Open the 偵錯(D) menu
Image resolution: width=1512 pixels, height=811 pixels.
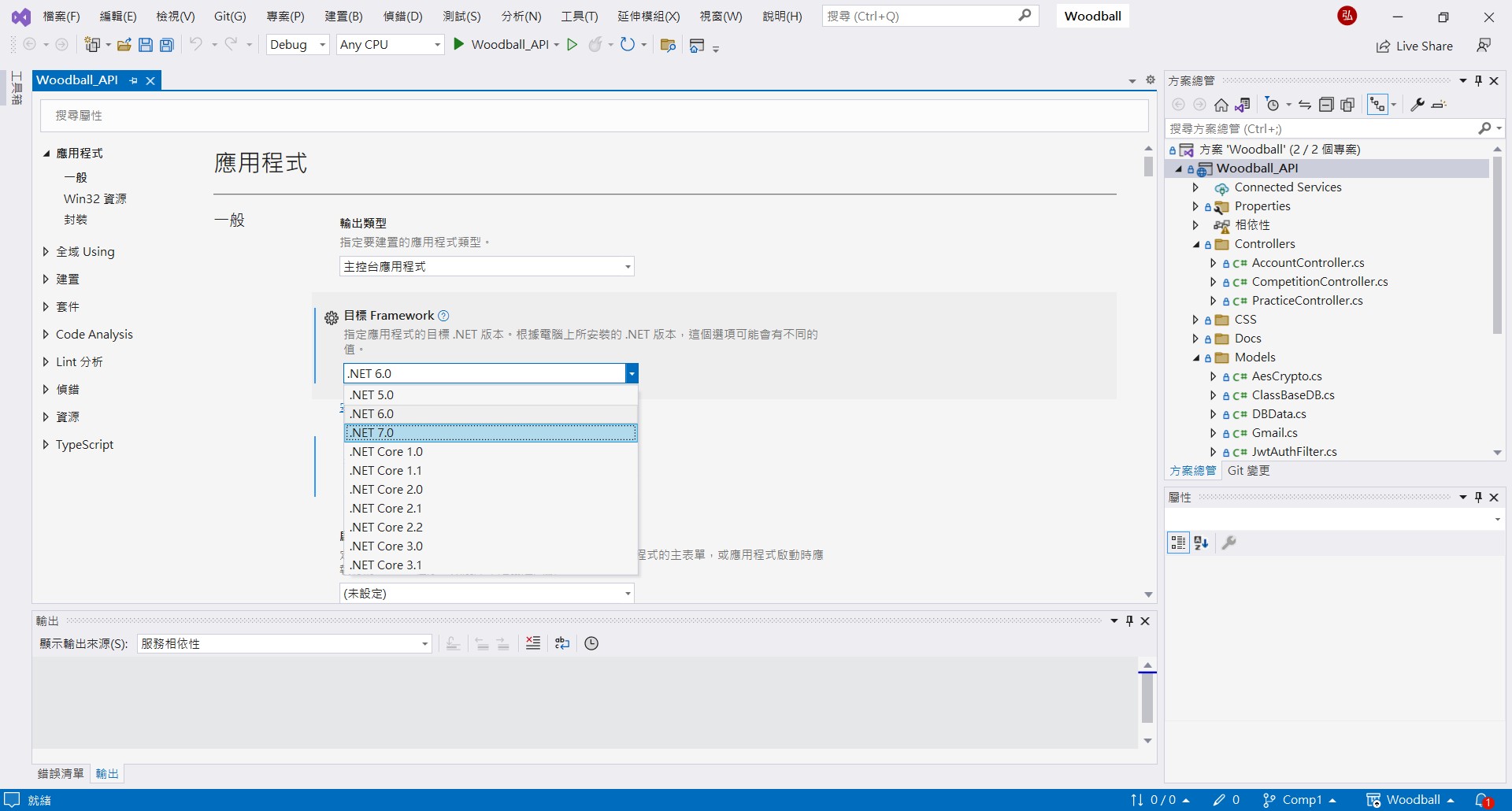[x=402, y=17]
